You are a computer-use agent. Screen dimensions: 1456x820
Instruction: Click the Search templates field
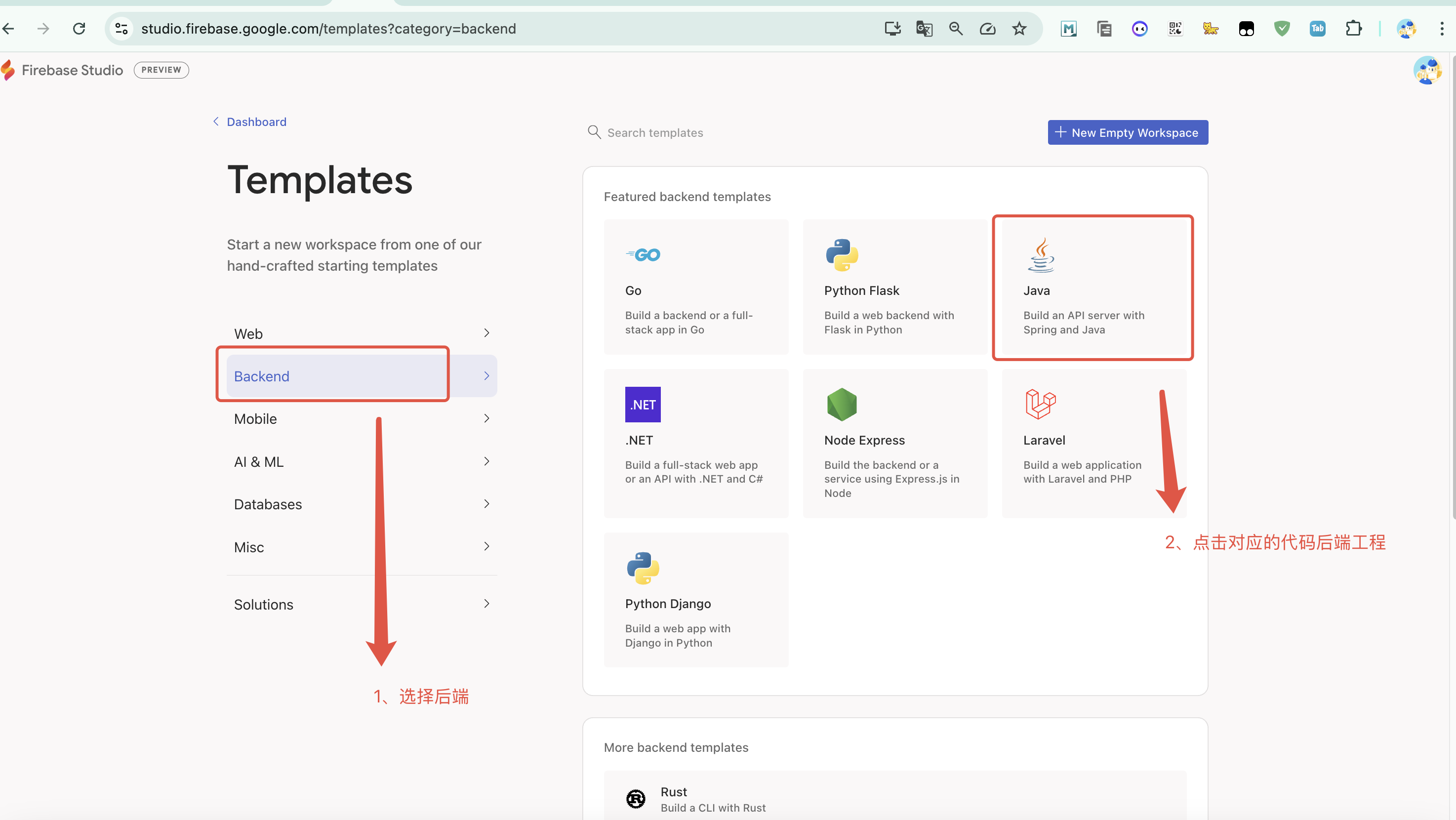coord(655,133)
